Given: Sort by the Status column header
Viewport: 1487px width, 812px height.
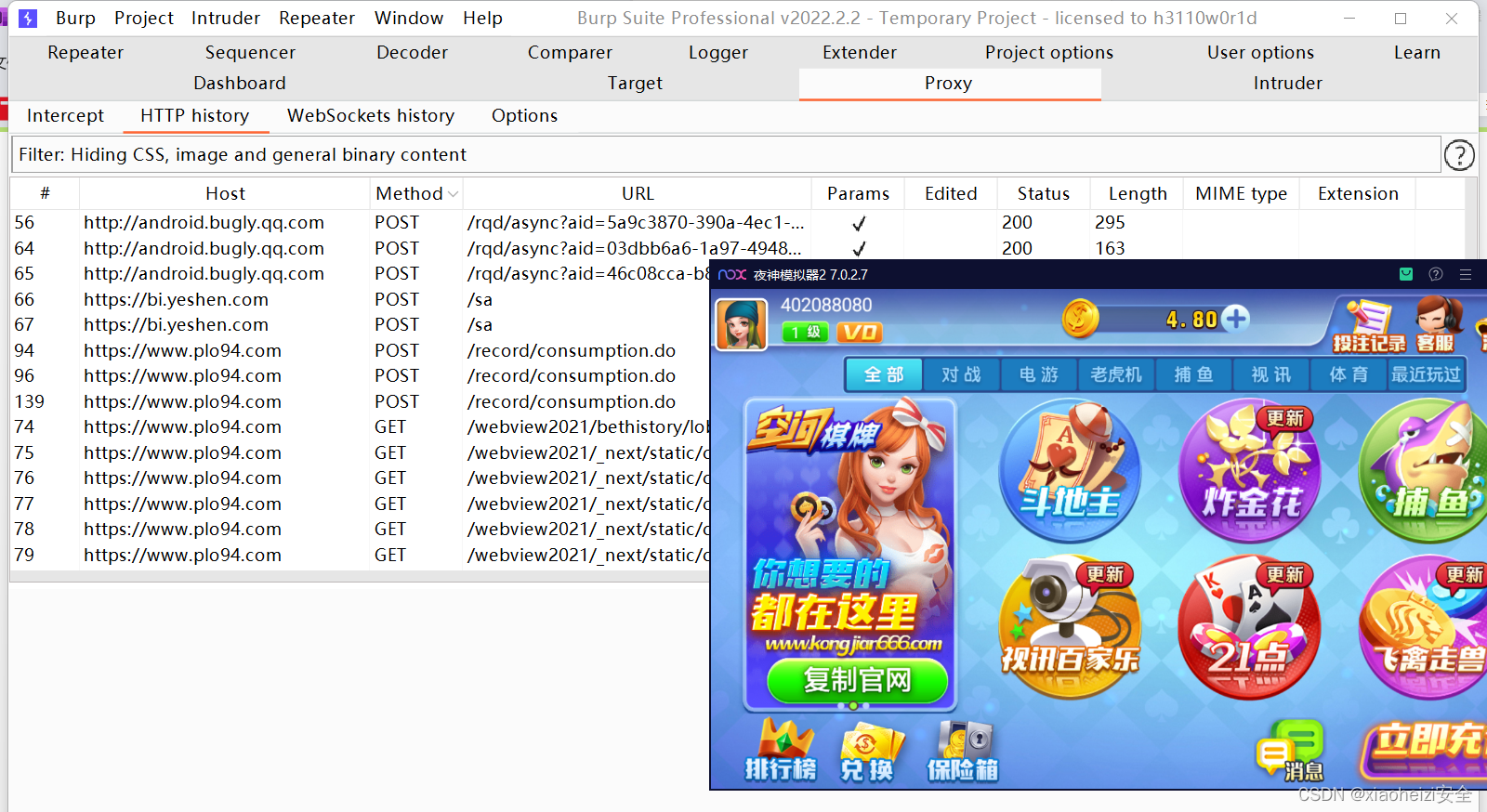Looking at the screenshot, I should click(x=1043, y=194).
